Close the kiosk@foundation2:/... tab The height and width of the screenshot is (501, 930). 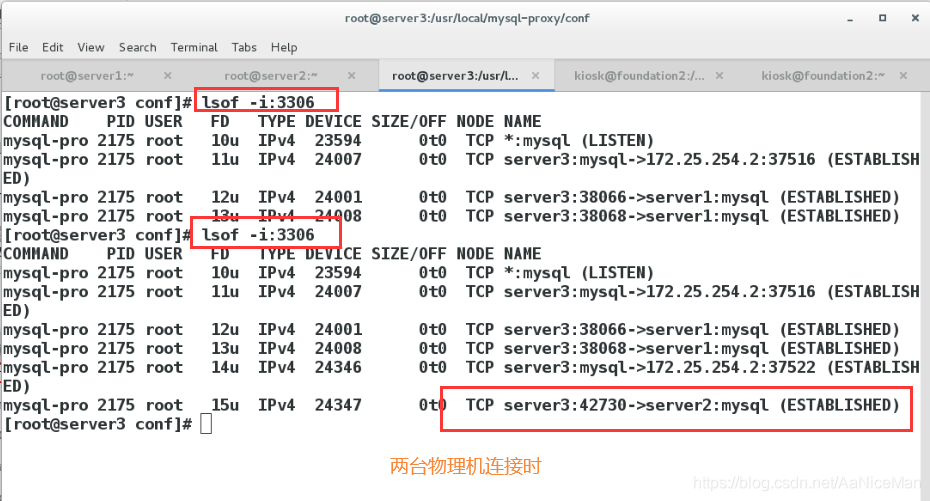point(719,76)
